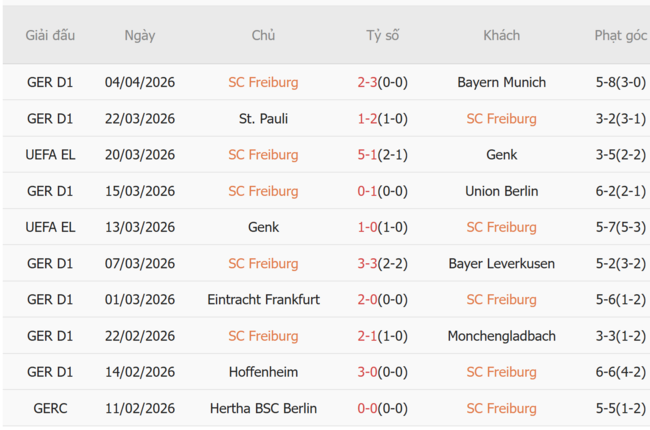Open the Hoffenheim team link
Viewport: 650px width, 430px height.
pyautogui.click(x=263, y=372)
